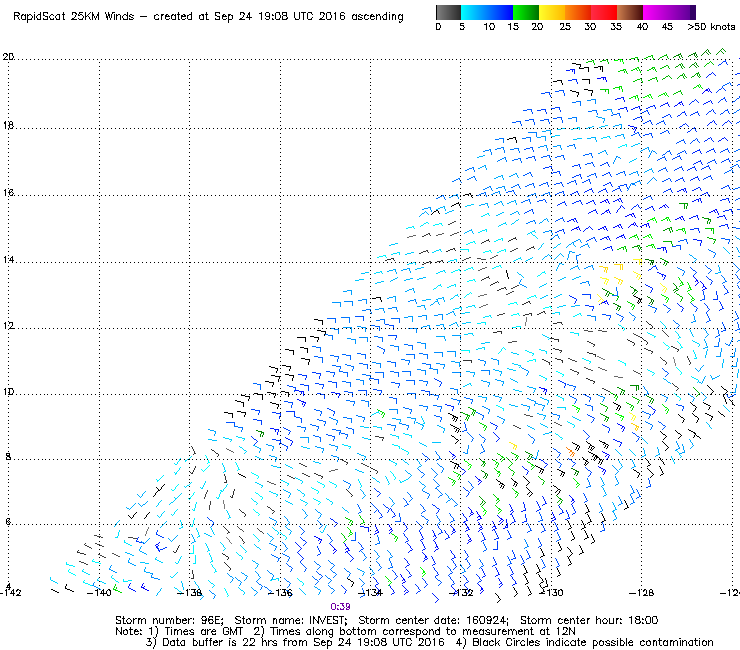The width and height of the screenshot is (740, 650).
Task: Click the gray 0-5 knots legend swatch
Action: (x=448, y=12)
